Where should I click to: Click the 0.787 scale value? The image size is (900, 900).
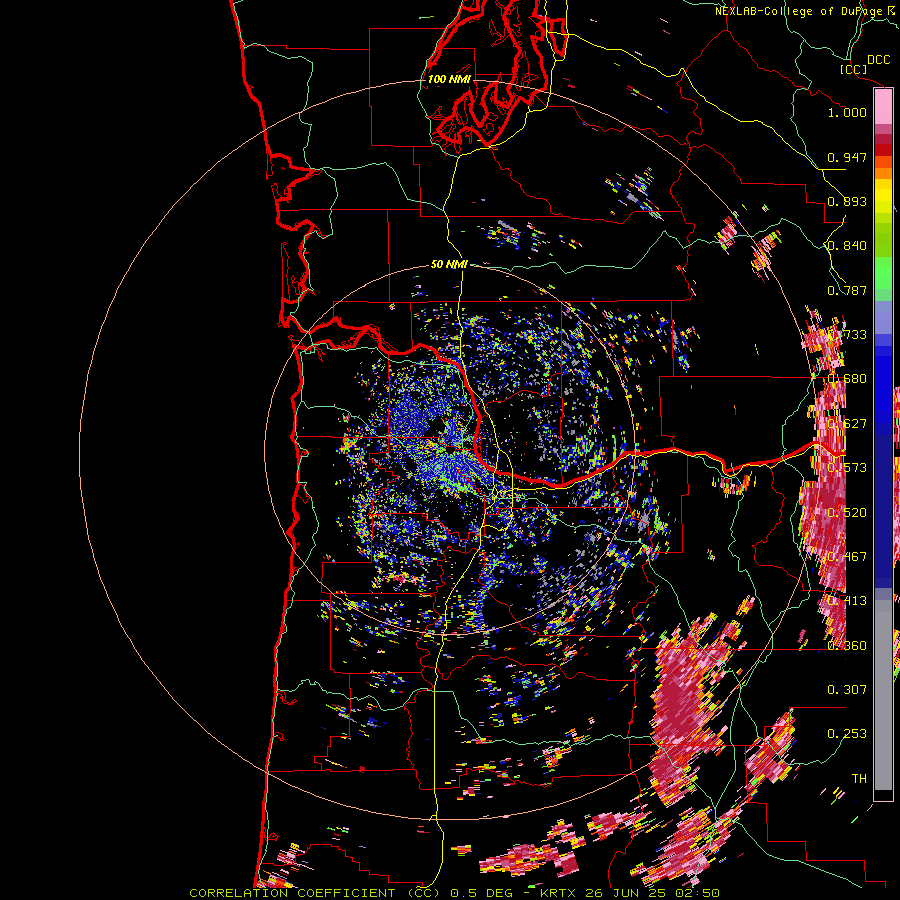point(847,290)
